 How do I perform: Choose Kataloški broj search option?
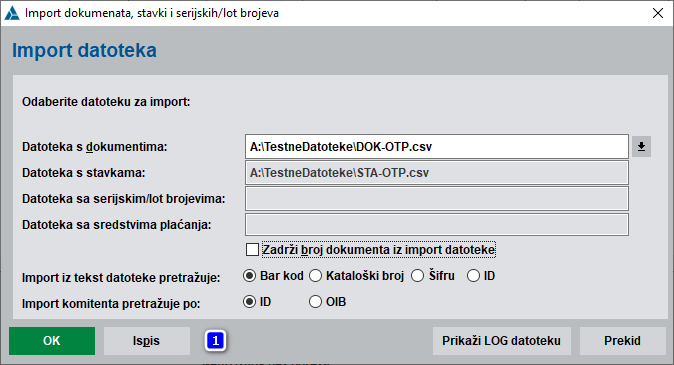[316, 276]
